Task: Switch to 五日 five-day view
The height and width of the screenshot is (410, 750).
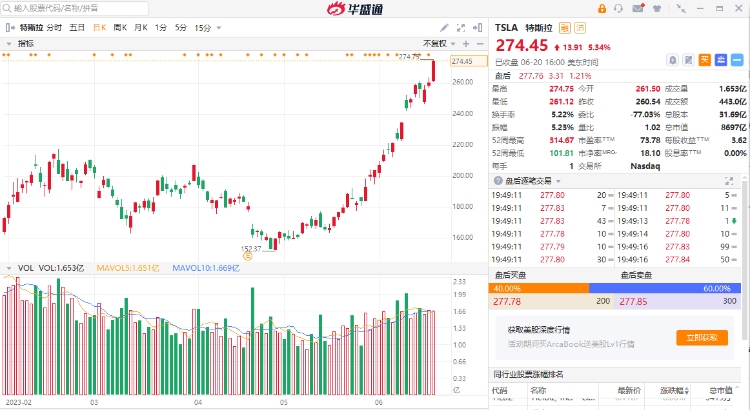Action: [x=77, y=28]
